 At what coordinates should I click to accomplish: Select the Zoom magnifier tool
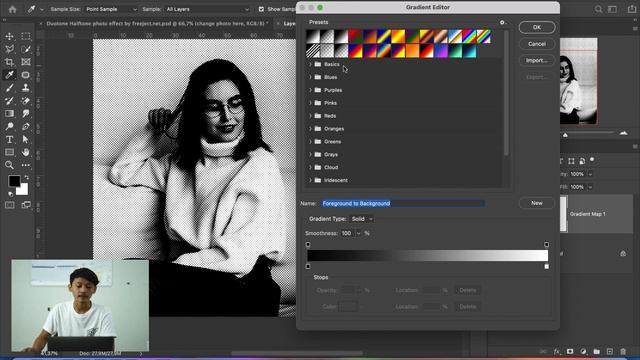[x=9, y=165]
